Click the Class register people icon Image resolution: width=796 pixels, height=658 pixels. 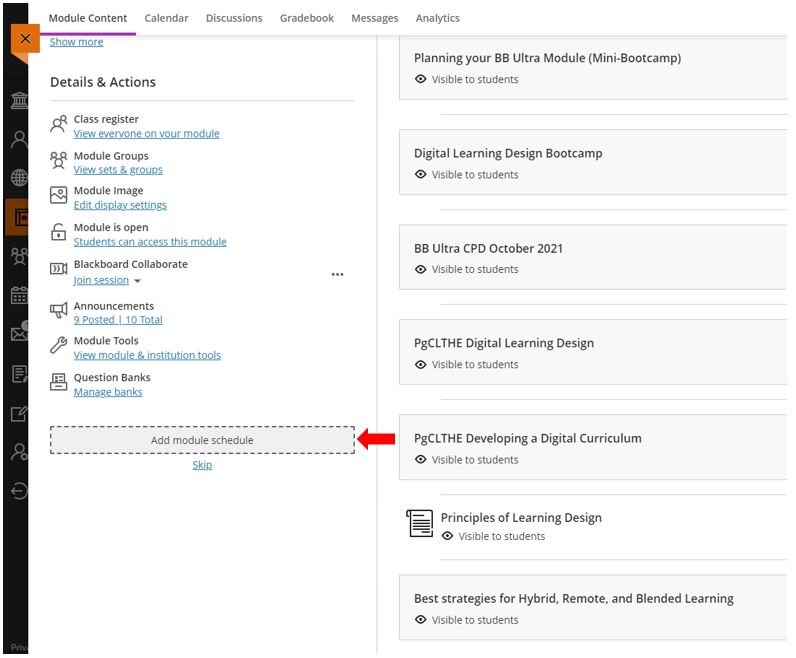click(x=58, y=124)
